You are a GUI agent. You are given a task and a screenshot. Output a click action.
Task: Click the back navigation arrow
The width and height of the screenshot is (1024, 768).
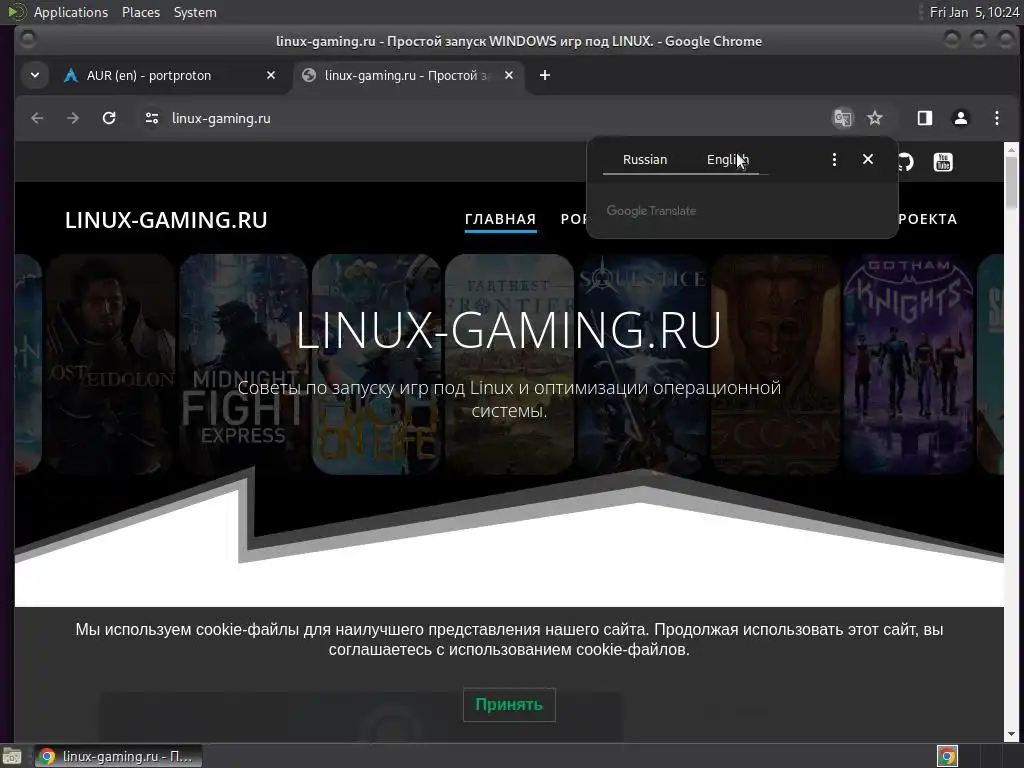[37, 118]
